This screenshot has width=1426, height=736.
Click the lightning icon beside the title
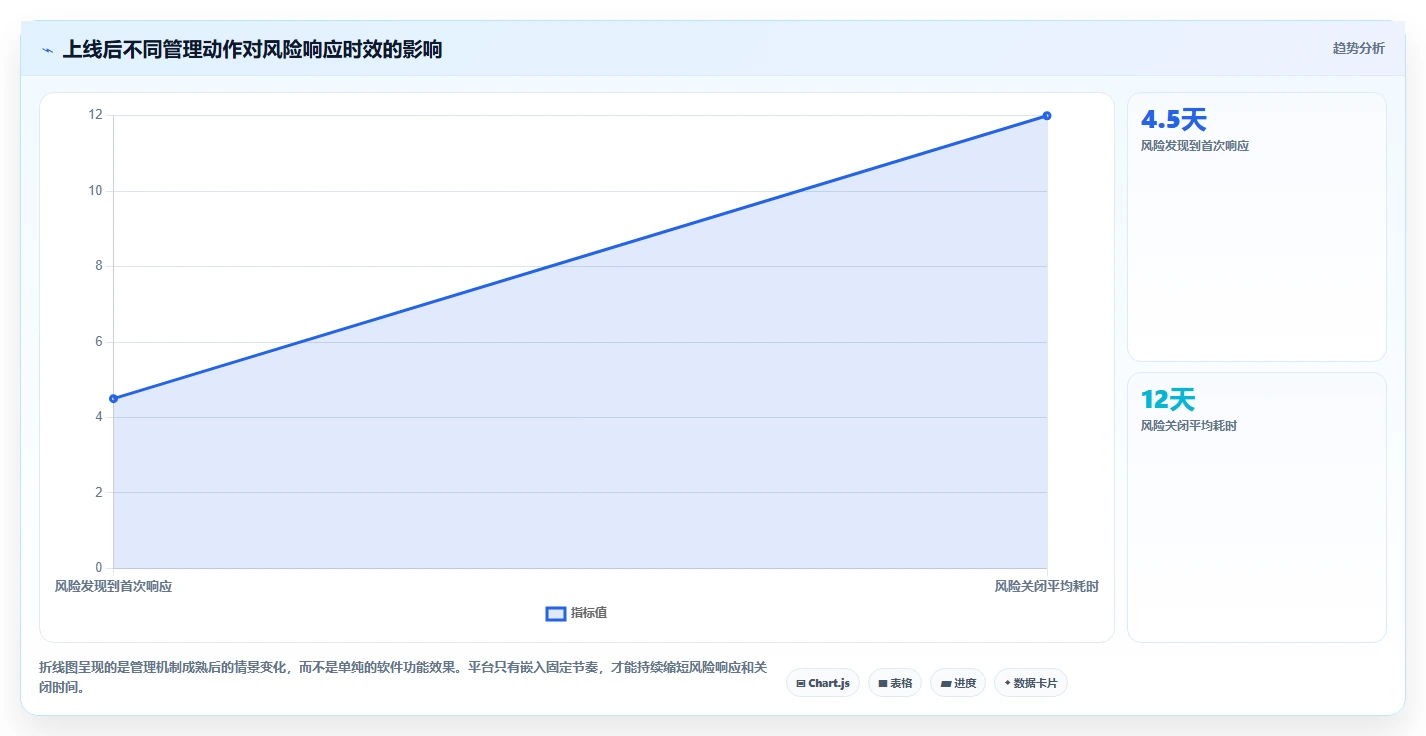click(x=47, y=50)
